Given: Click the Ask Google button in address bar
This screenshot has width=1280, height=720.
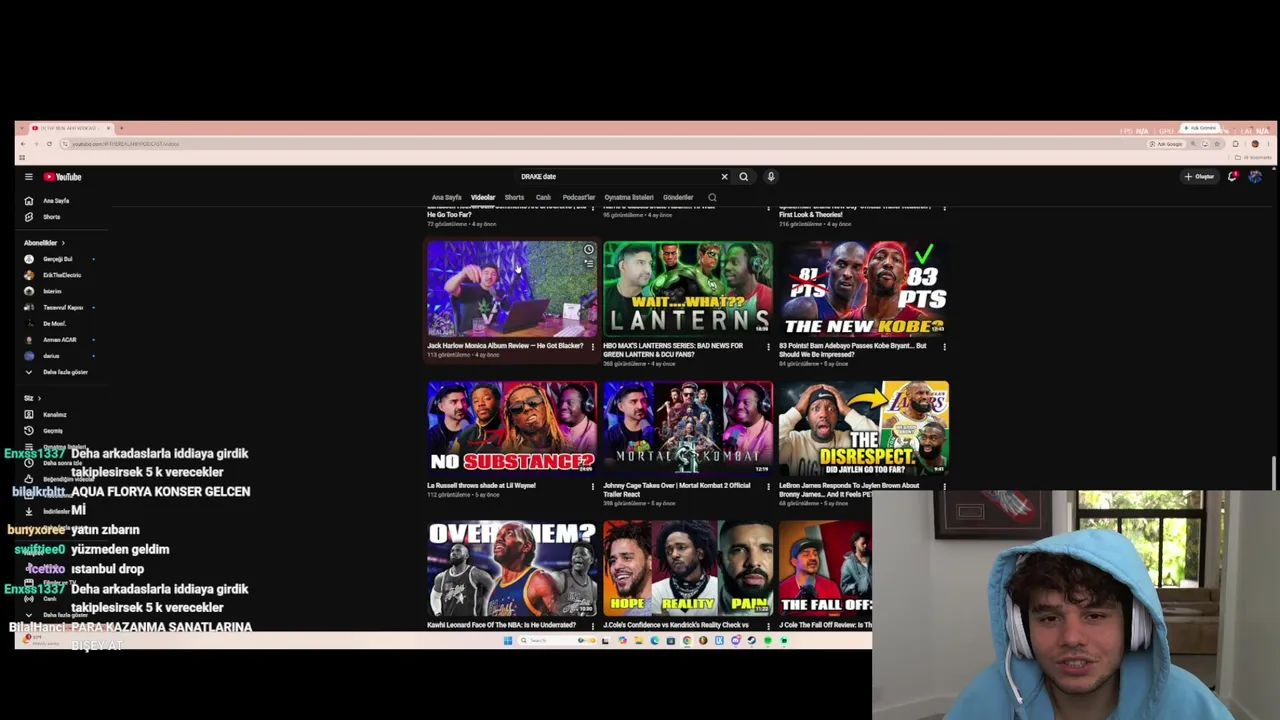Looking at the screenshot, I should pos(1166,144).
